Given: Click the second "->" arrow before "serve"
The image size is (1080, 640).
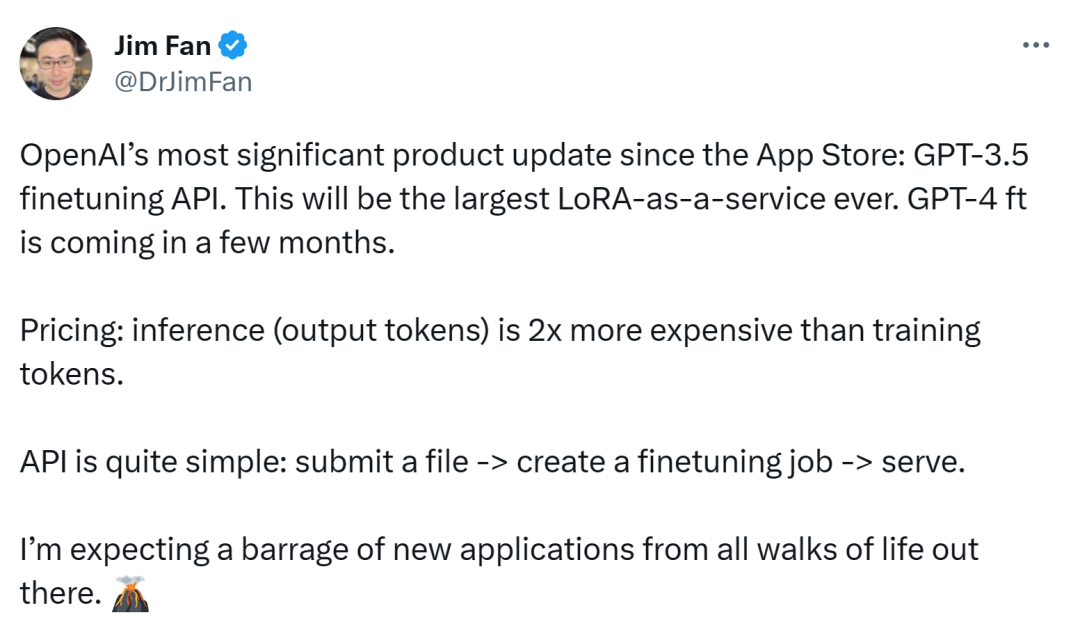Looking at the screenshot, I should click(858, 463).
